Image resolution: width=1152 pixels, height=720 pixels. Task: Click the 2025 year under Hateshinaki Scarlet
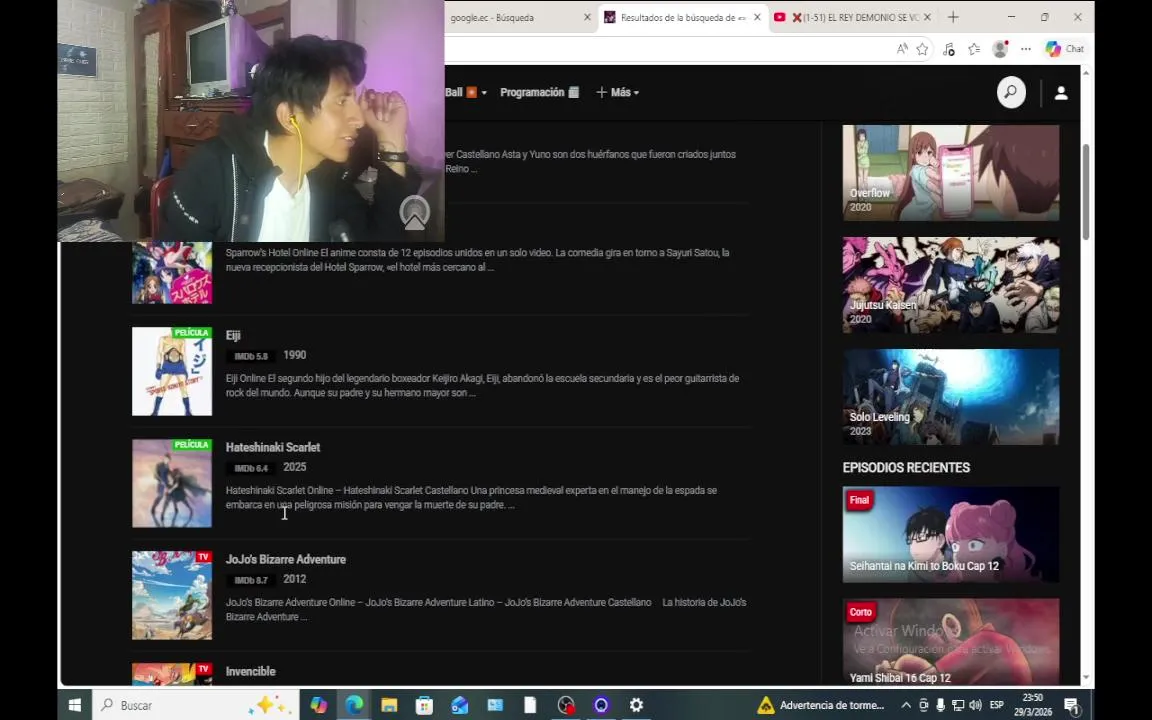tap(295, 467)
